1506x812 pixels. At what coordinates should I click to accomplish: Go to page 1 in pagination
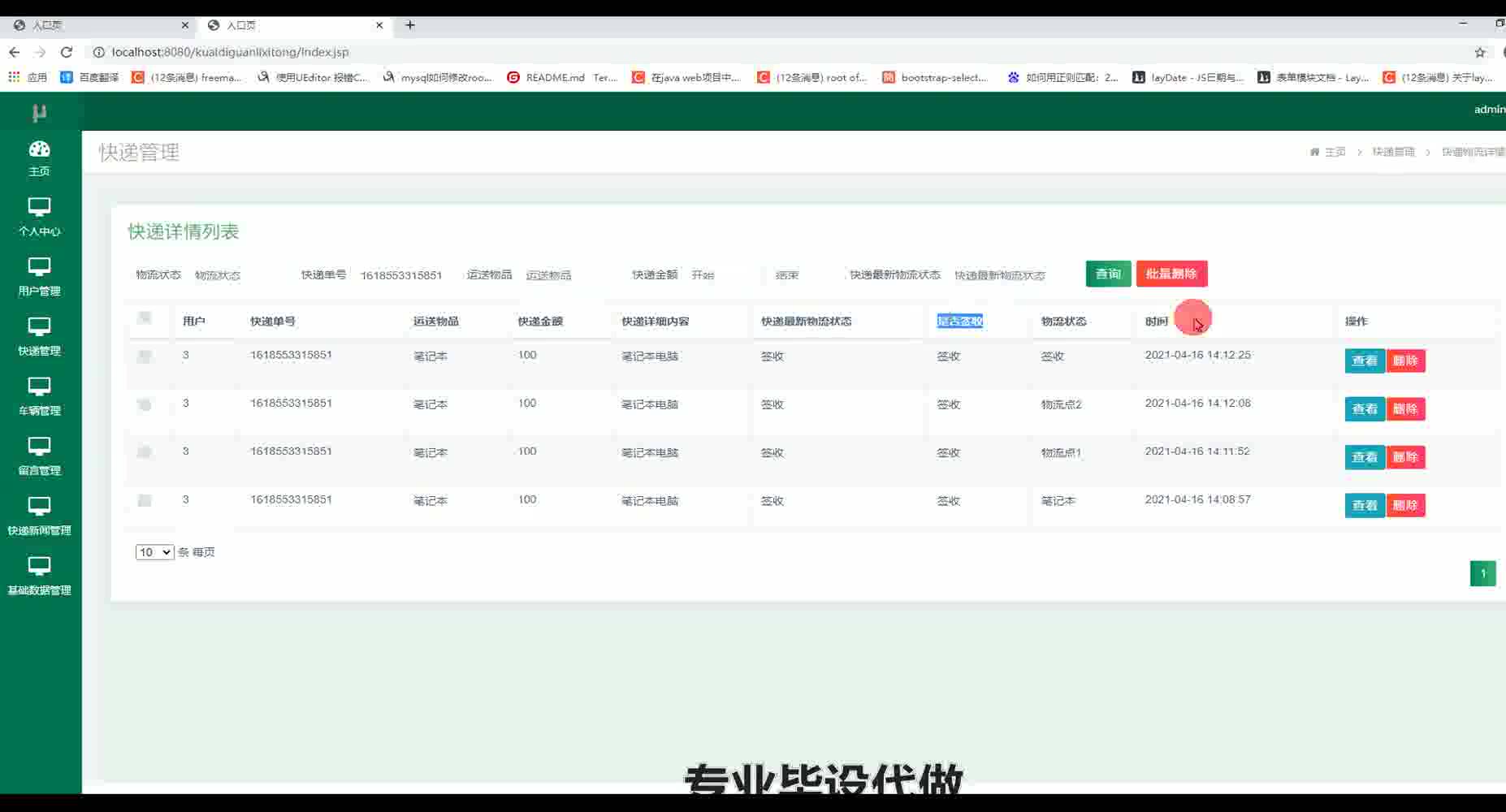(1482, 573)
